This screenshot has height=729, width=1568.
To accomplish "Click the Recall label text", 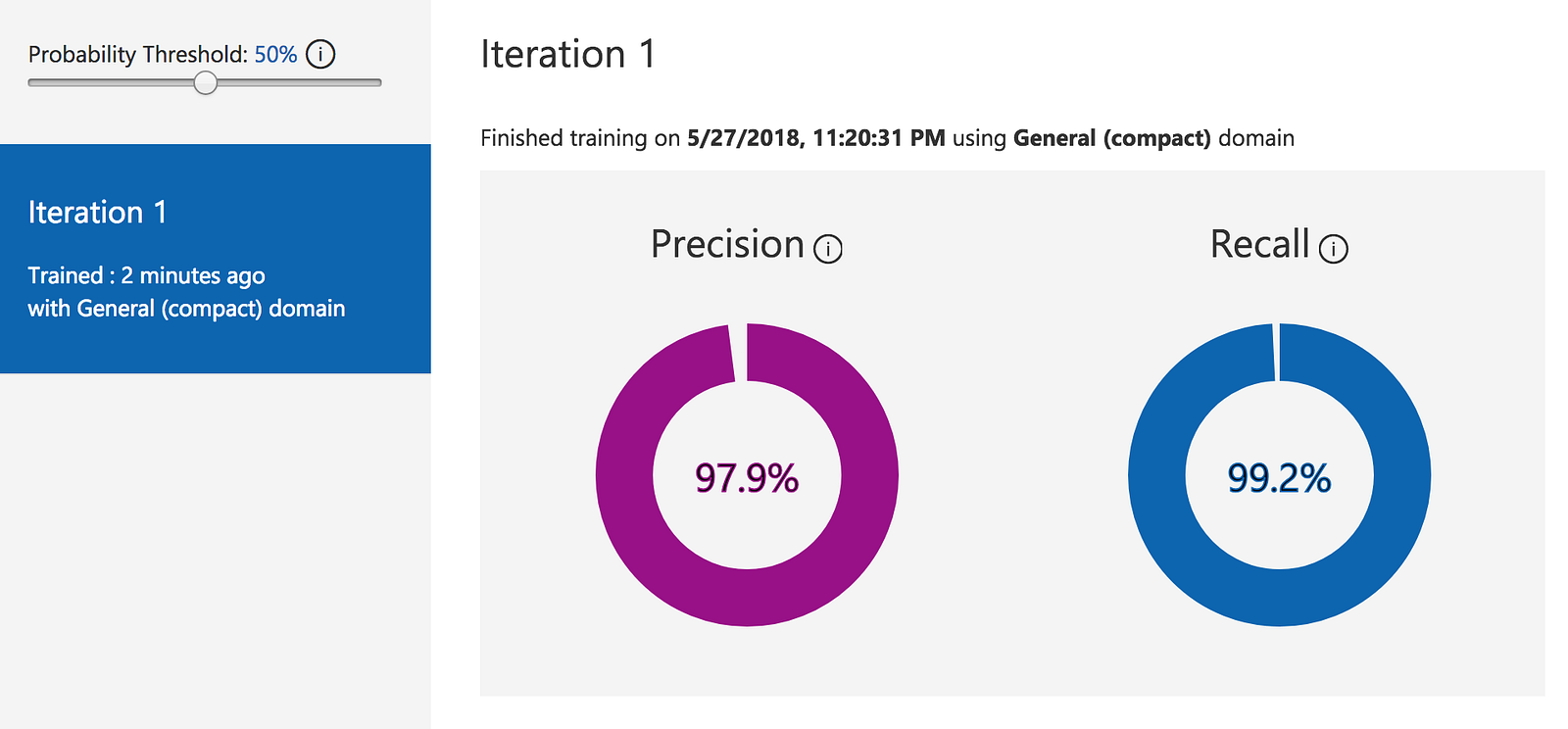I will [x=1259, y=244].
